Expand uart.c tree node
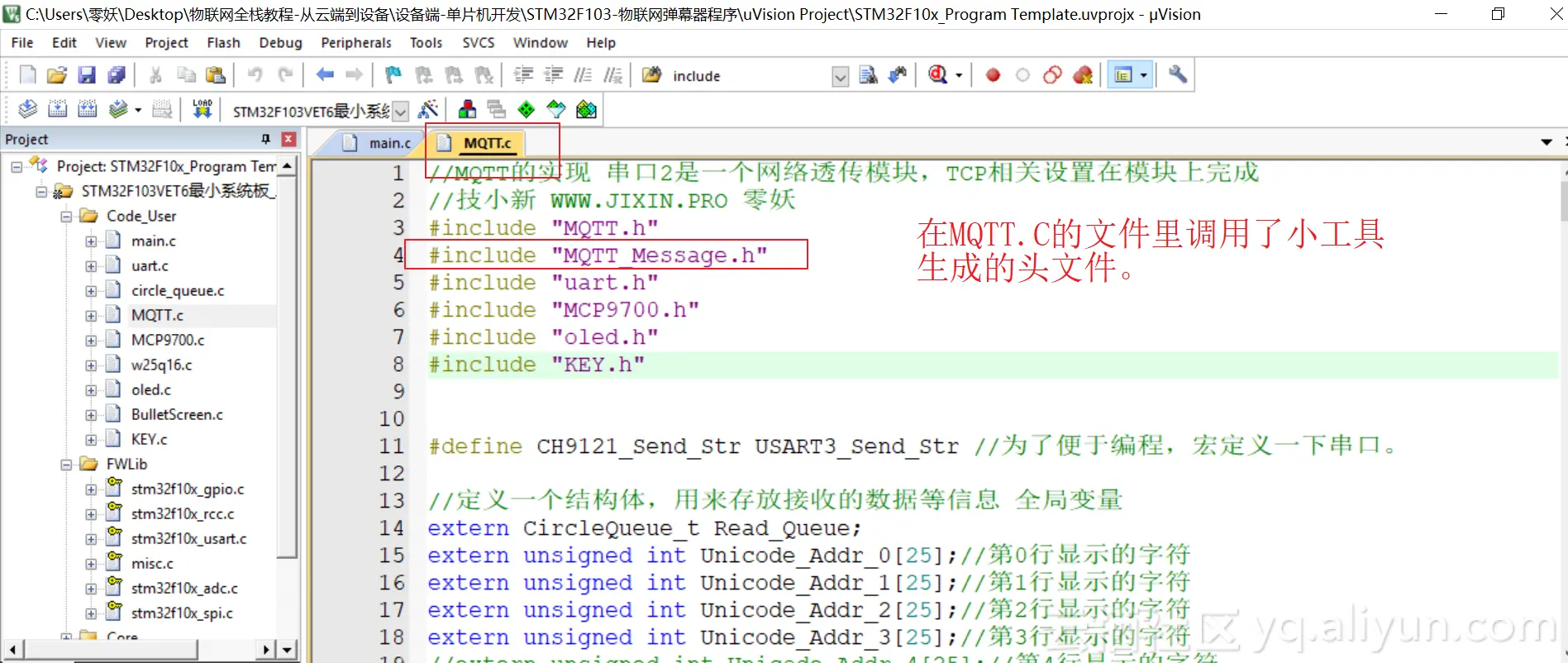This screenshot has height=663, width=1568. coord(91,266)
